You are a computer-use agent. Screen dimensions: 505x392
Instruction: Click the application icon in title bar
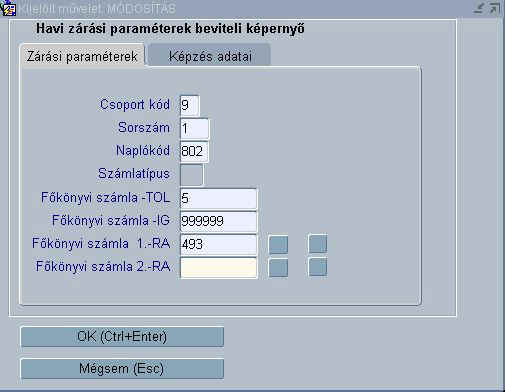coord(7,8)
